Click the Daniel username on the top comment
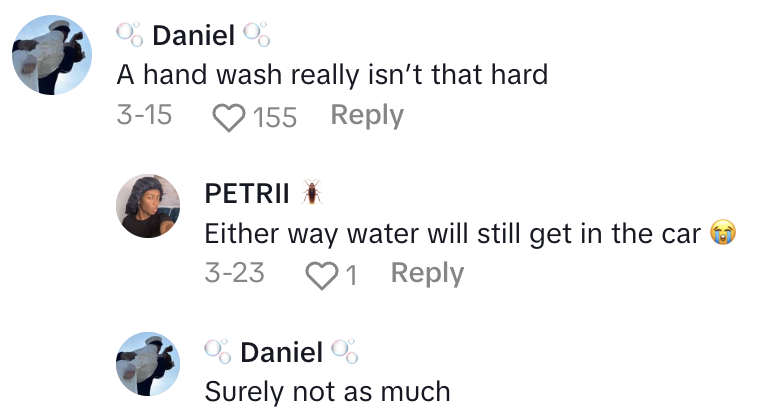The height and width of the screenshot is (410, 770). pyautogui.click(x=193, y=37)
